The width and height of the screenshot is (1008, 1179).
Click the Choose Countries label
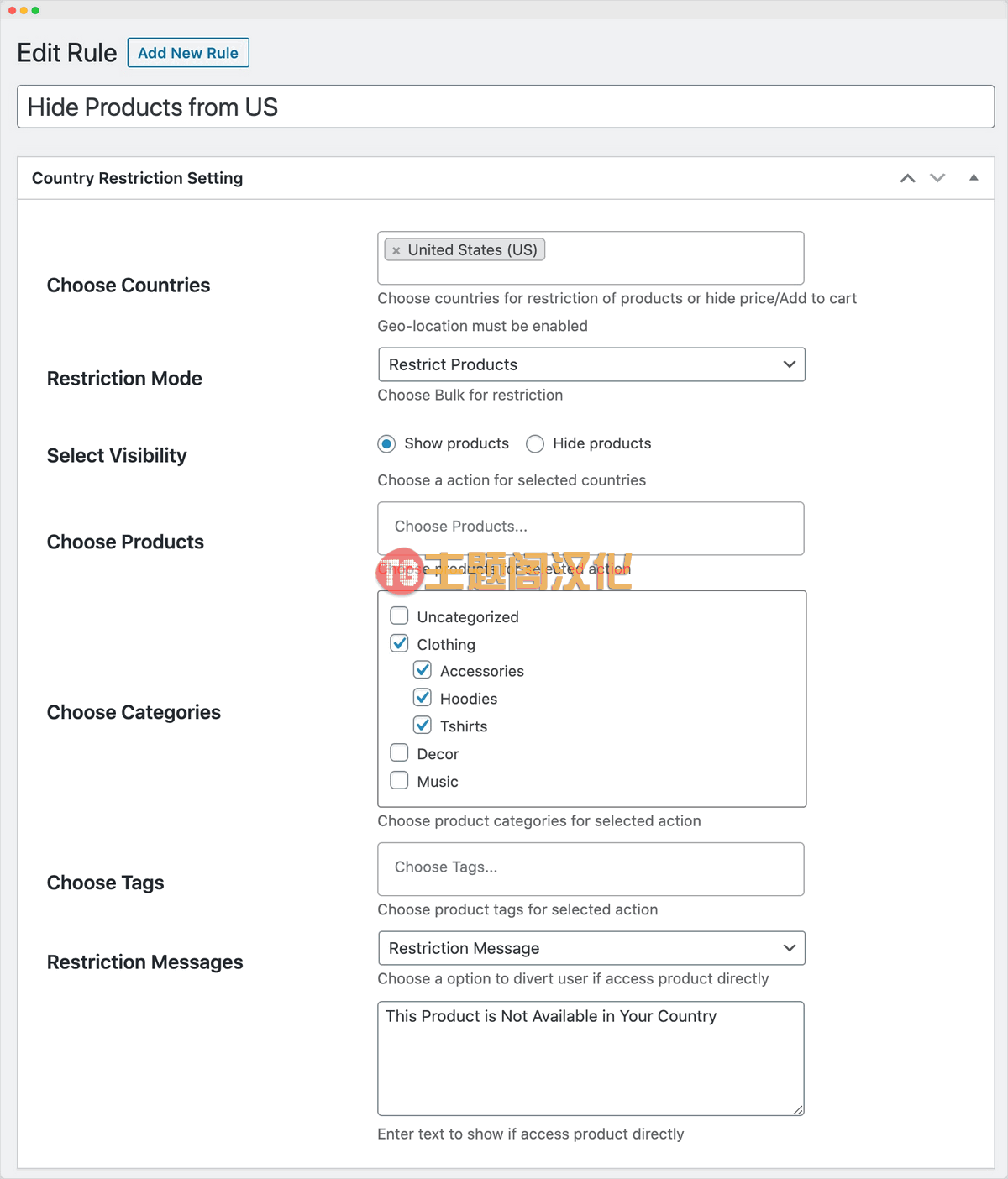click(x=129, y=286)
